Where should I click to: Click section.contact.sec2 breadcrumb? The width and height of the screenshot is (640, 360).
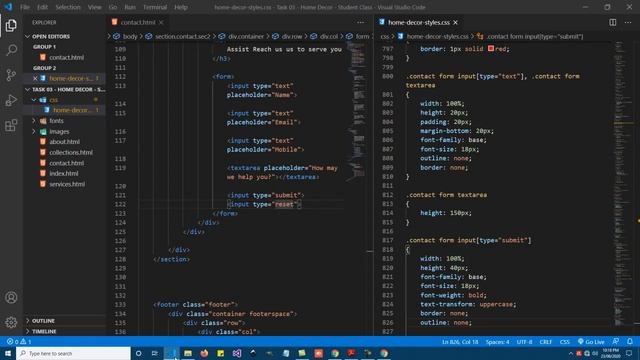[182, 36]
